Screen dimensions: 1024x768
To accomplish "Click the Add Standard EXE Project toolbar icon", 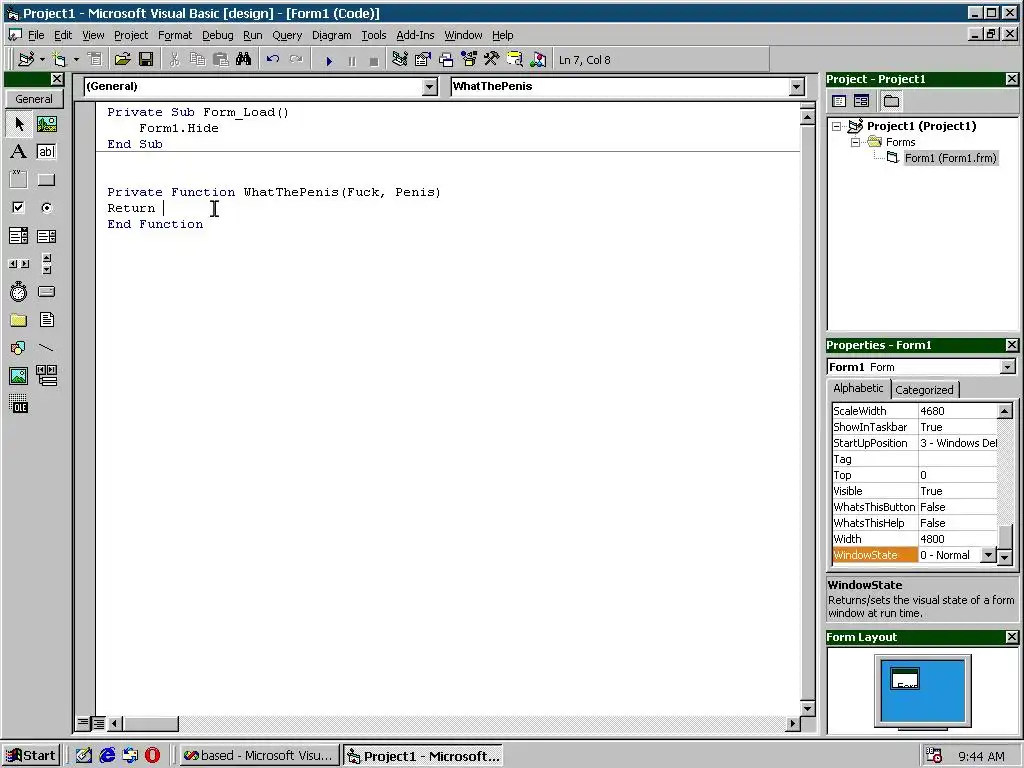I will click(26, 60).
